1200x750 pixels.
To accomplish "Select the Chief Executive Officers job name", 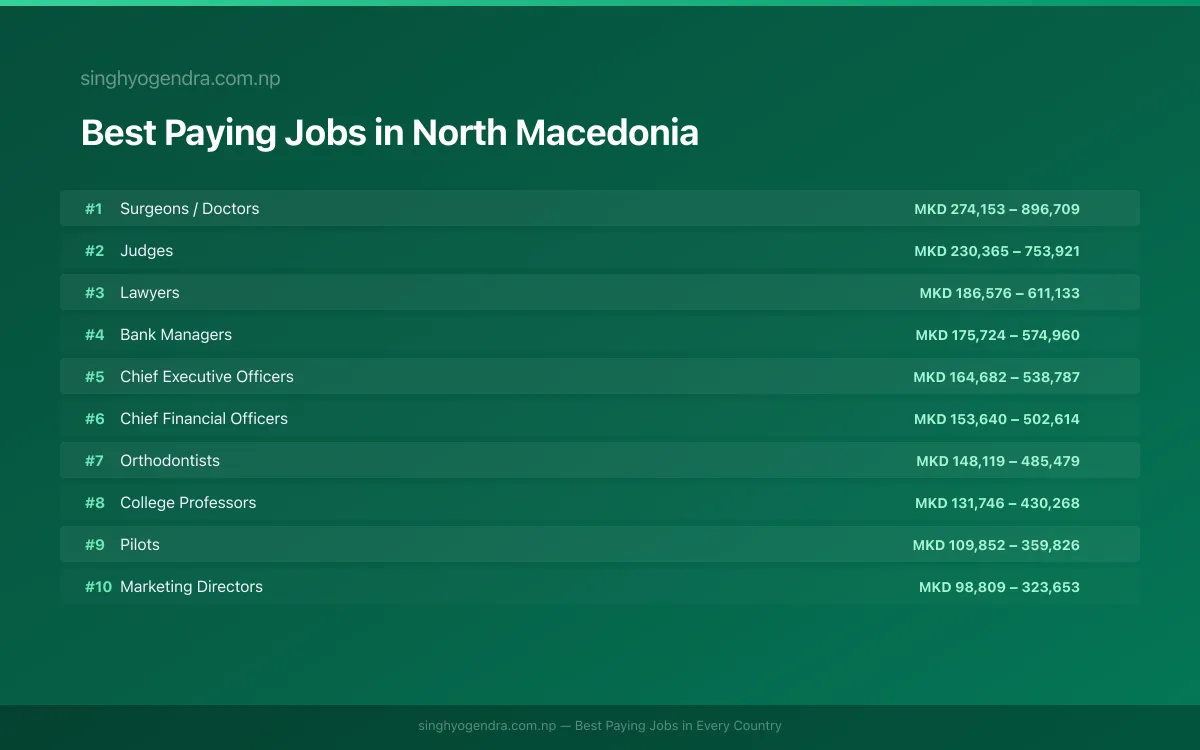I will pos(207,377).
